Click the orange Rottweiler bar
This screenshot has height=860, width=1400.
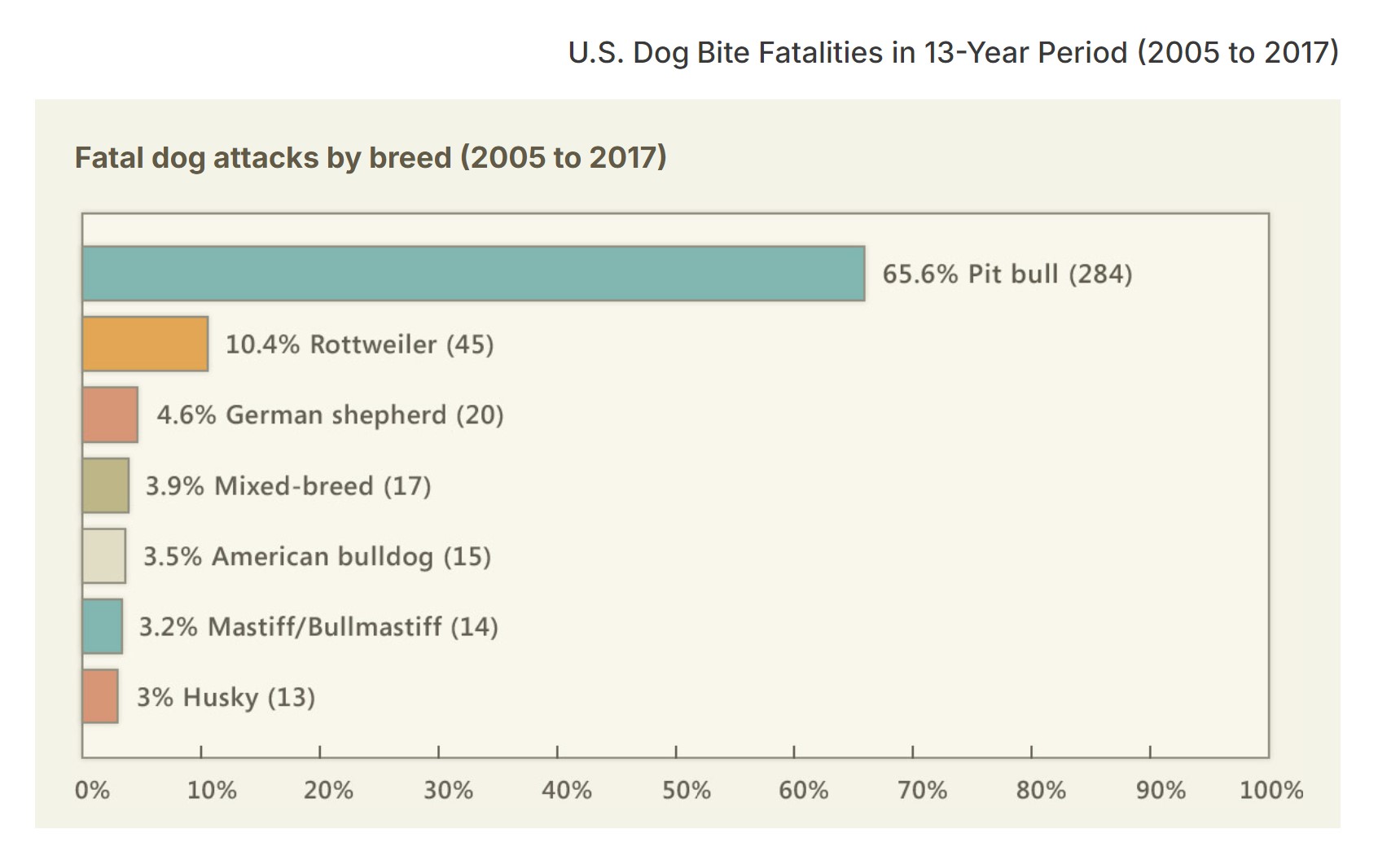point(145,344)
